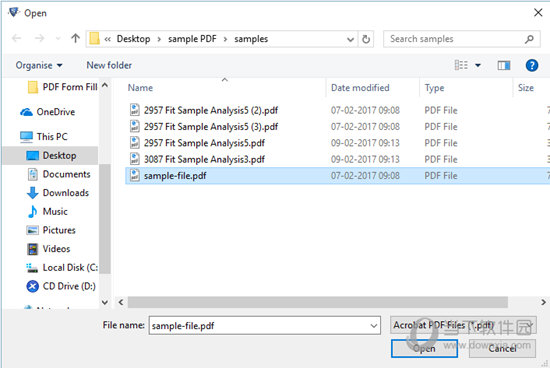Screen dimensions: 550x368
Task: Click the horizontal scrollbar left arrow
Action: click(x=121, y=302)
